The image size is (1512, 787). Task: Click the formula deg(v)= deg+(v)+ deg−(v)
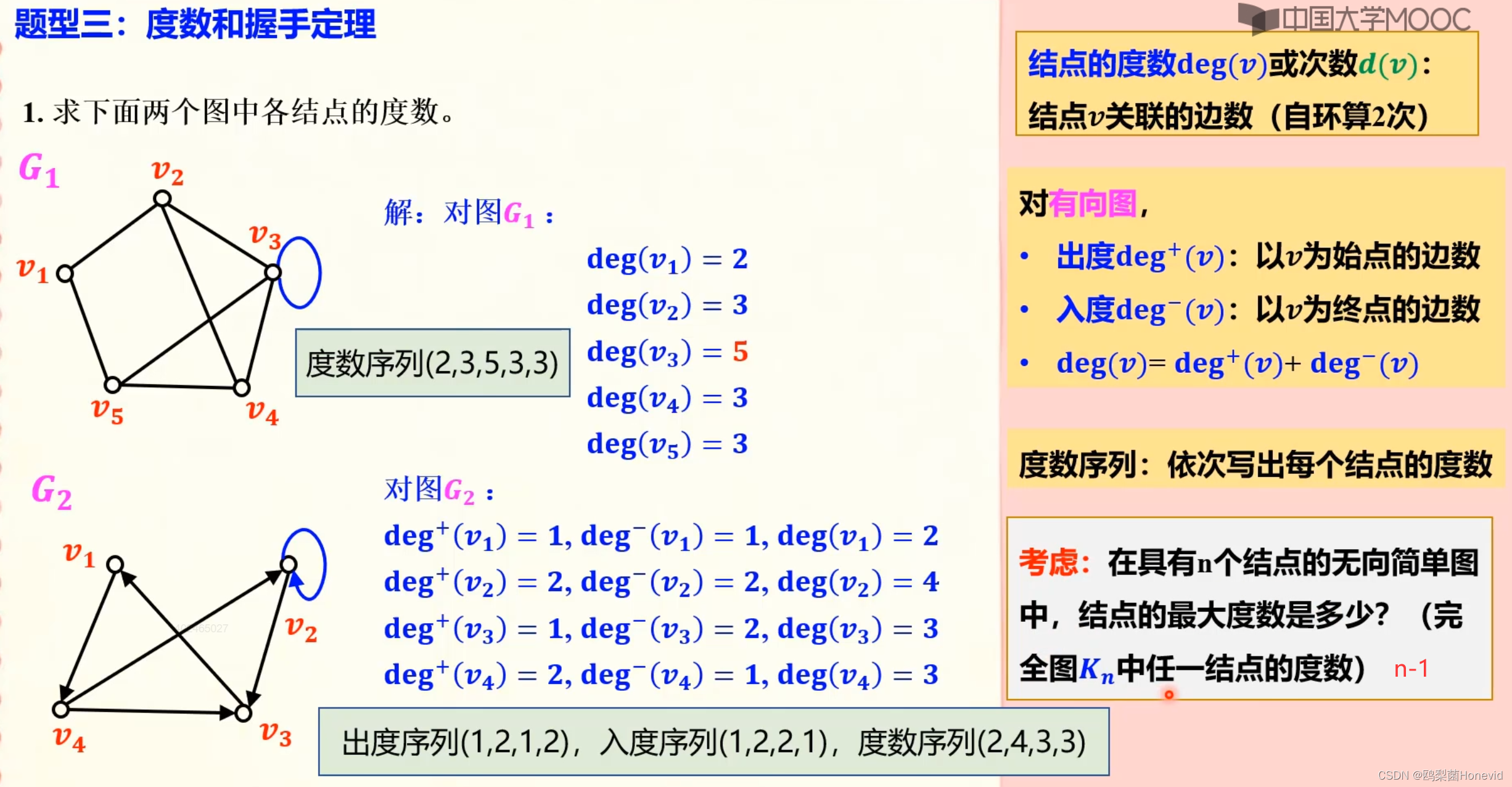click(1237, 364)
